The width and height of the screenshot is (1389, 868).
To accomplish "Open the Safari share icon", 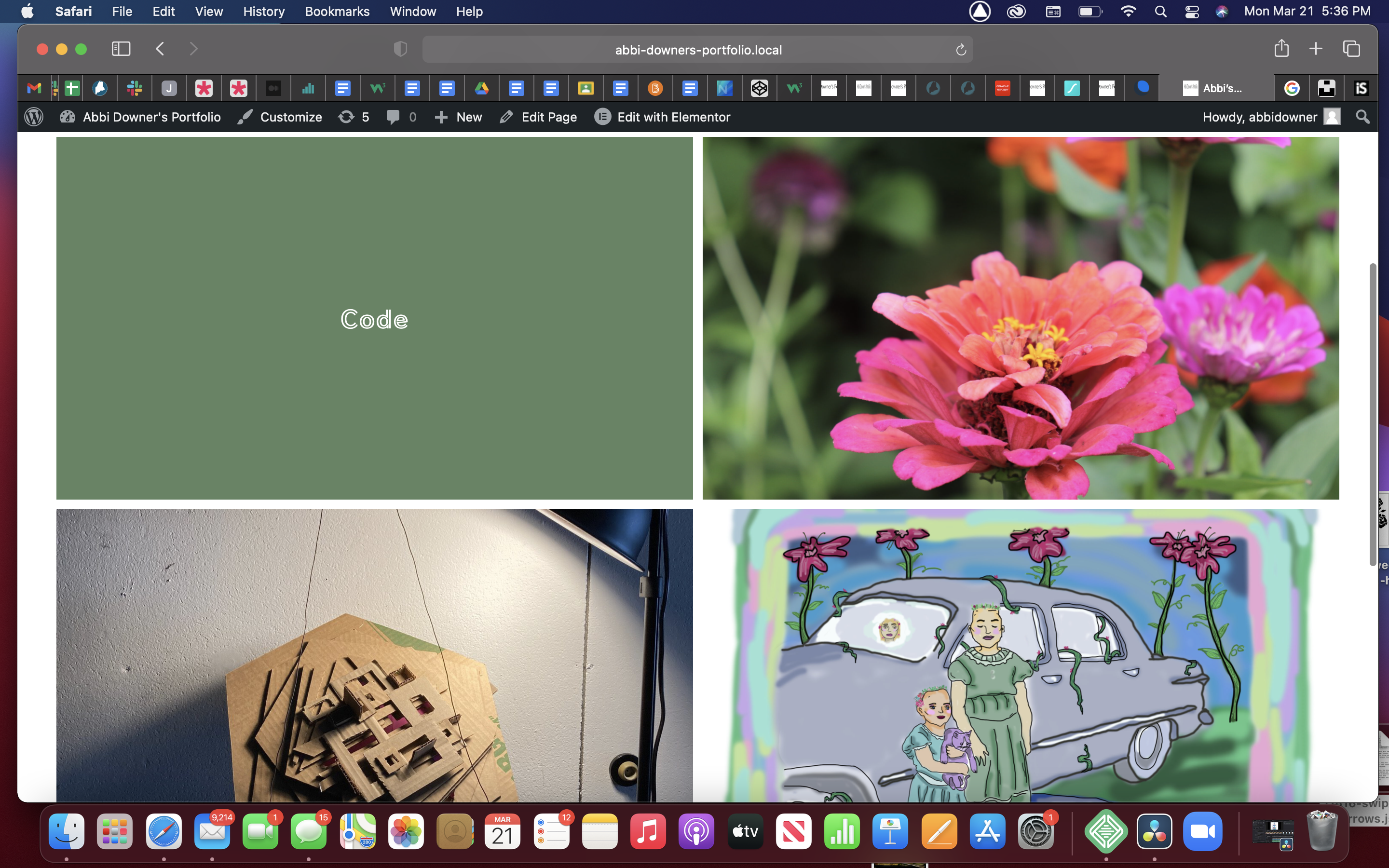I will [x=1281, y=49].
